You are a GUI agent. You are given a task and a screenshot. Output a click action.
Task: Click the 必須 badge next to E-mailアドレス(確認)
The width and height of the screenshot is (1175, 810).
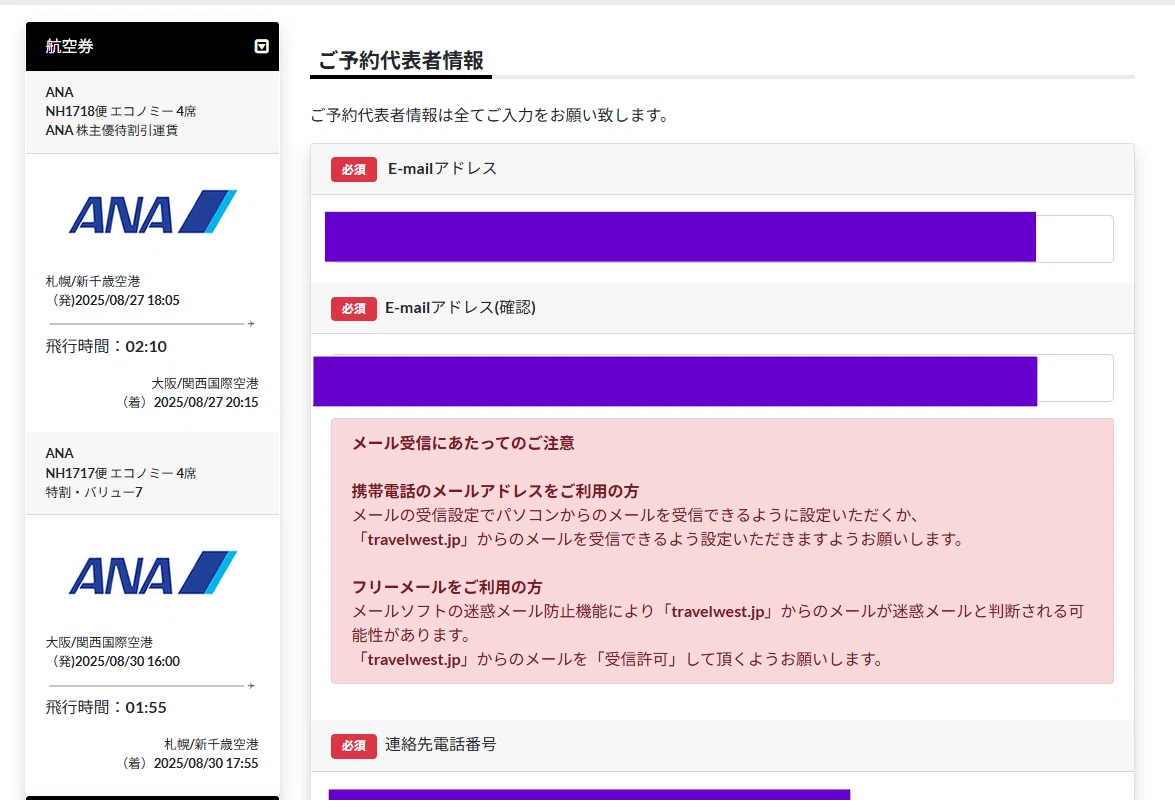point(354,309)
